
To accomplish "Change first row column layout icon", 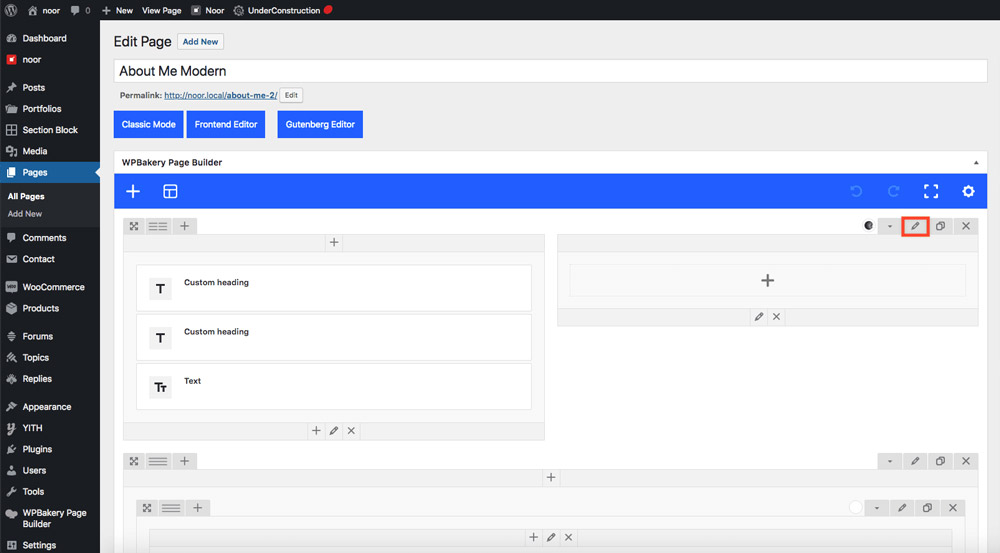I will (158, 226).
